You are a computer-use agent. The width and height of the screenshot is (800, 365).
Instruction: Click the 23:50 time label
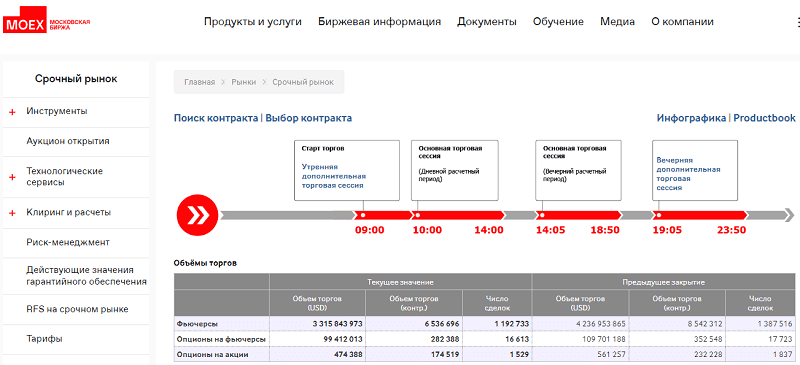(x=732, y=230)
